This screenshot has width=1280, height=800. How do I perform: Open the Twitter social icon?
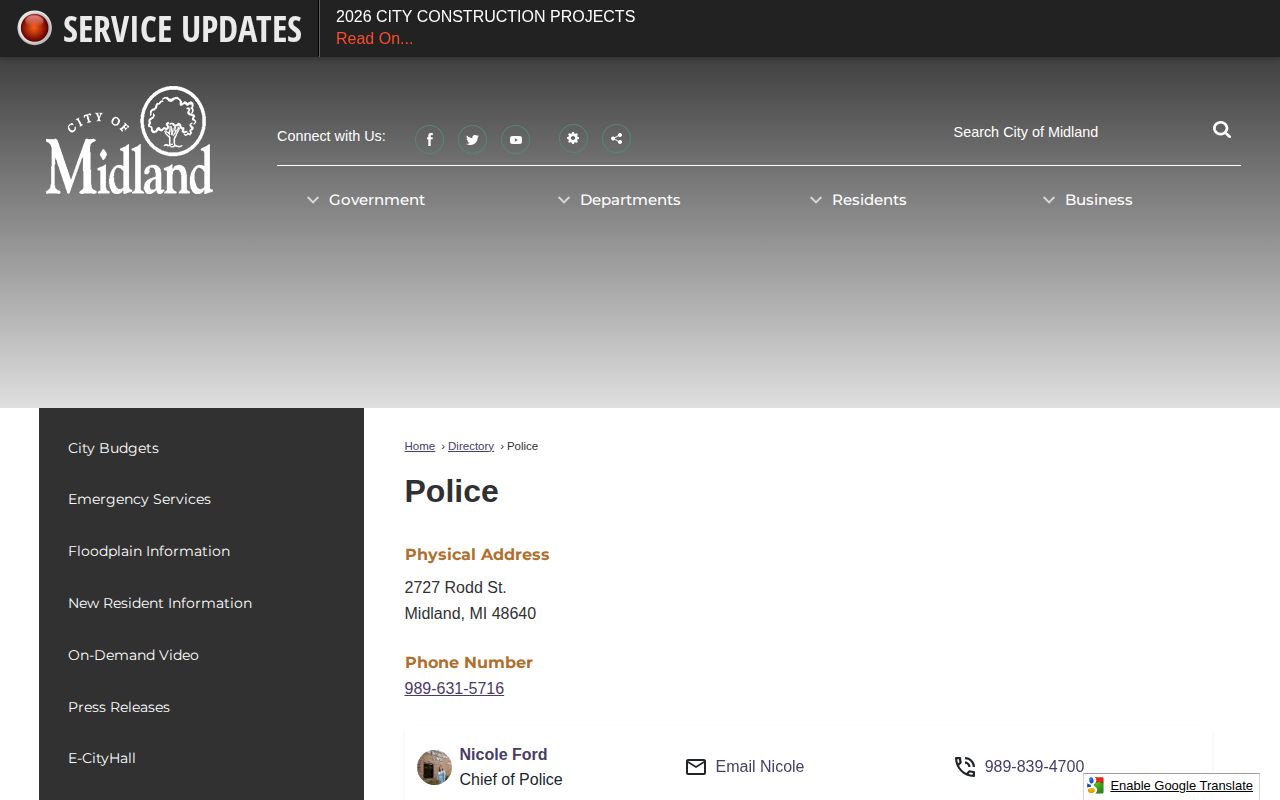click(472, 139)
